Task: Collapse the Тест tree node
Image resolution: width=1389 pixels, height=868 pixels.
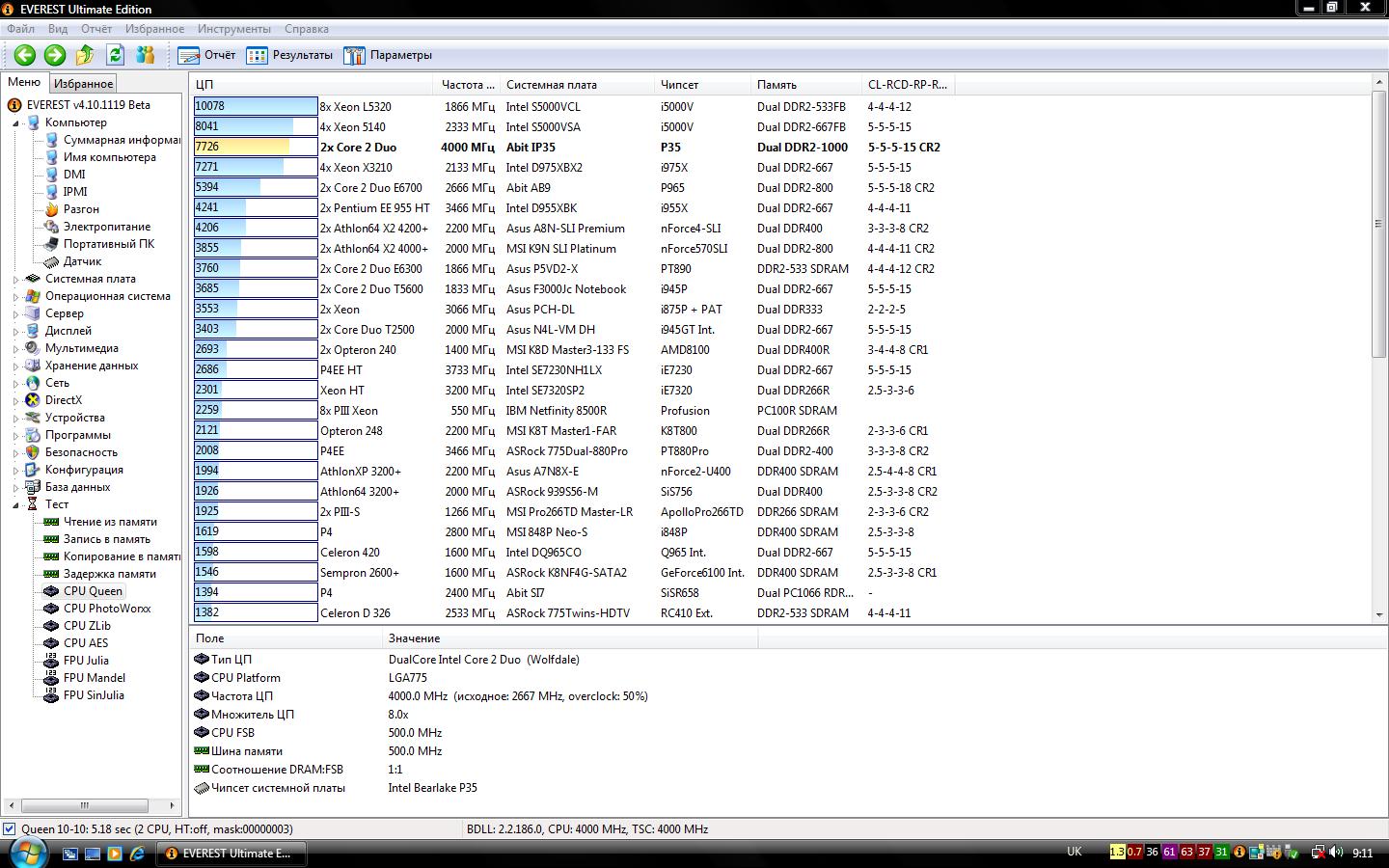Action: (x=15, y=504)
